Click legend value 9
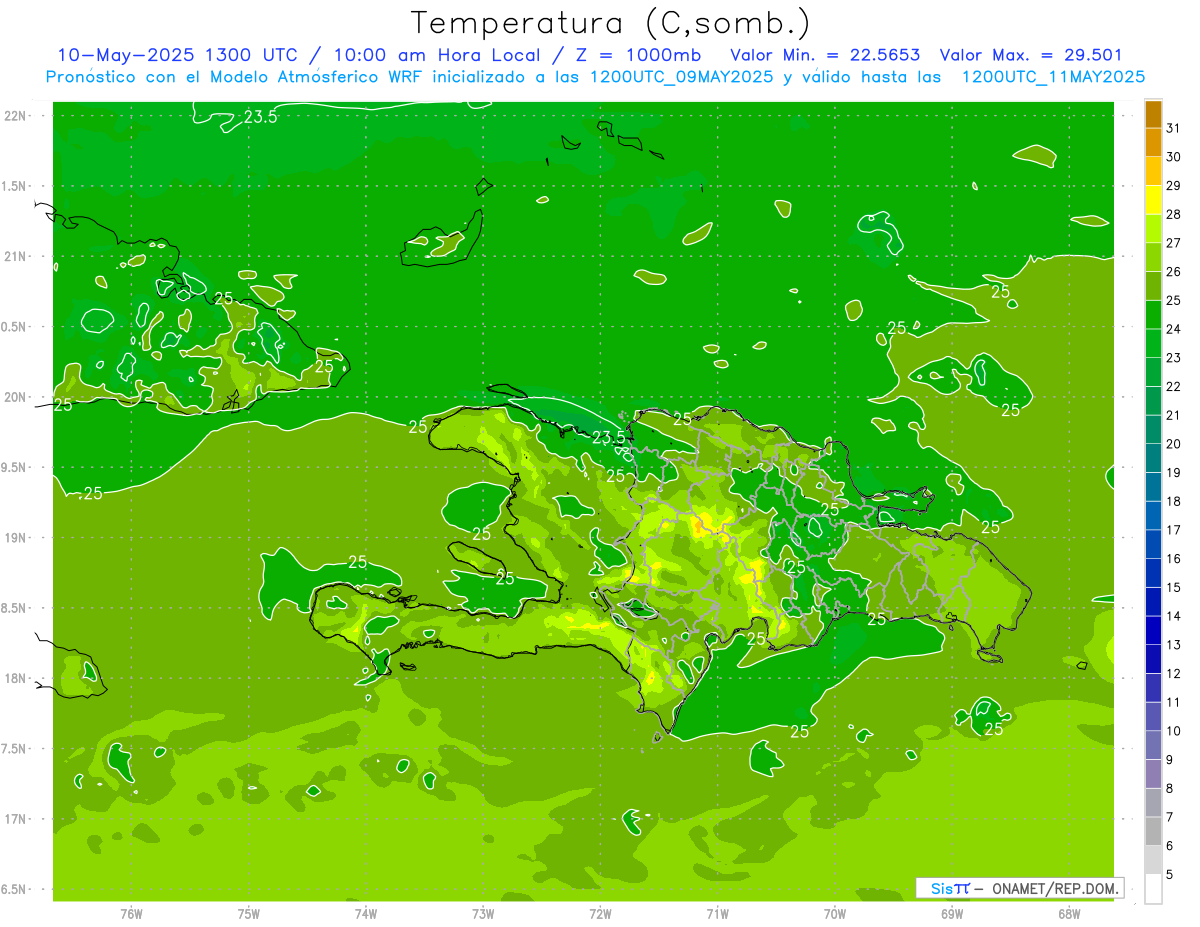Image resolution: width=1200 pixels, height=927 pixels. click(1170, 760)
